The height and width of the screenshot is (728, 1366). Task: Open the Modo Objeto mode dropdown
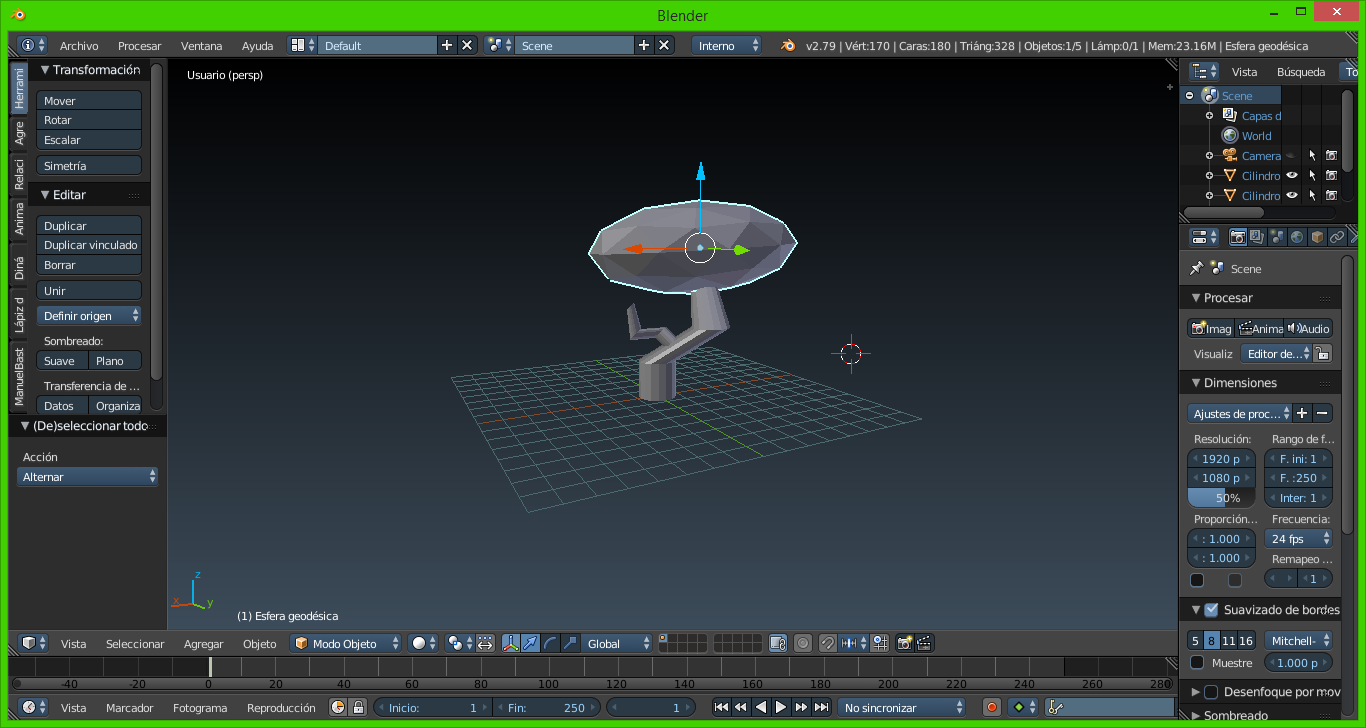(x=346, y=644)
